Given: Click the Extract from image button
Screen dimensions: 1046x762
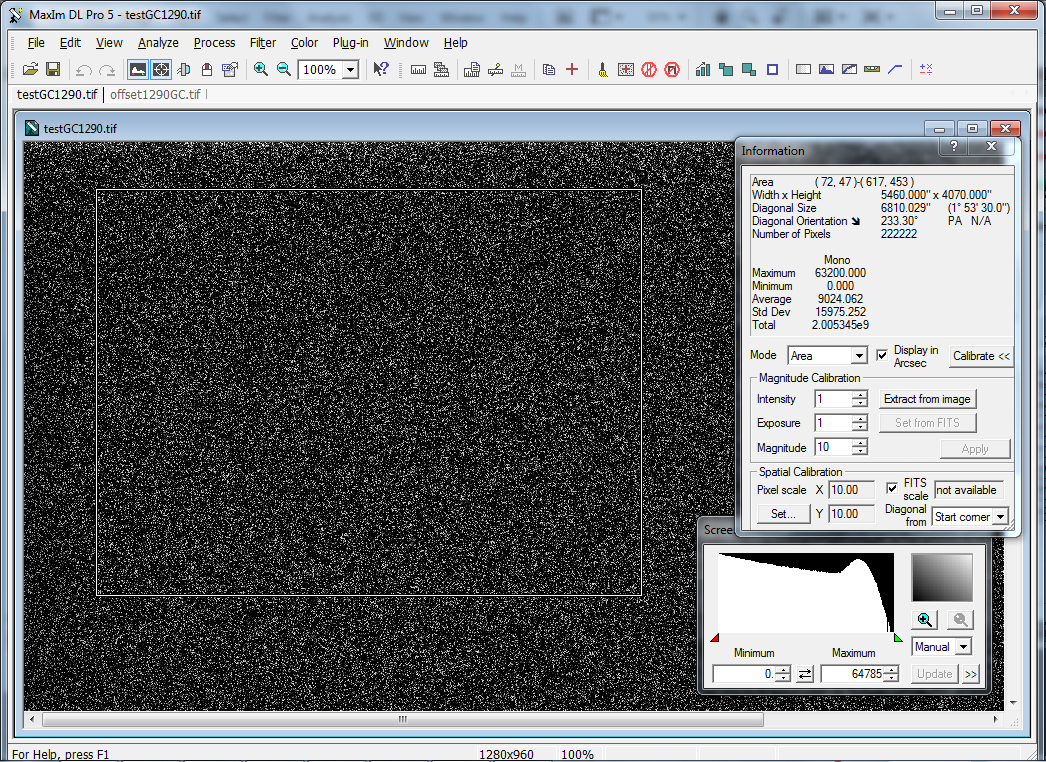Looking at the screenshot, I should (927, 399).
